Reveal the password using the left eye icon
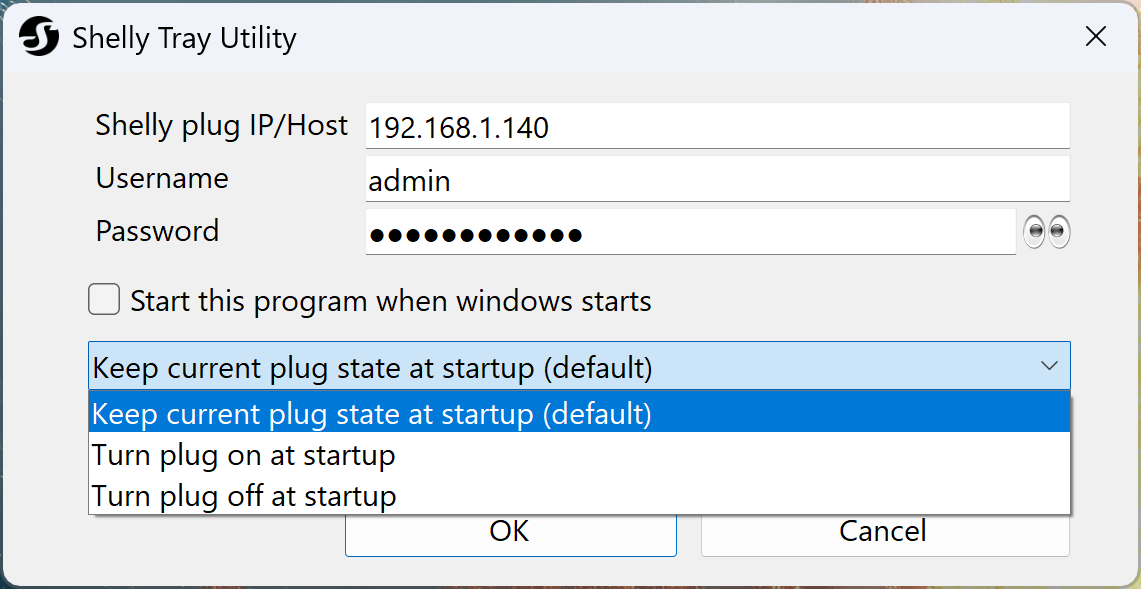 click(x=1033, y=231)
